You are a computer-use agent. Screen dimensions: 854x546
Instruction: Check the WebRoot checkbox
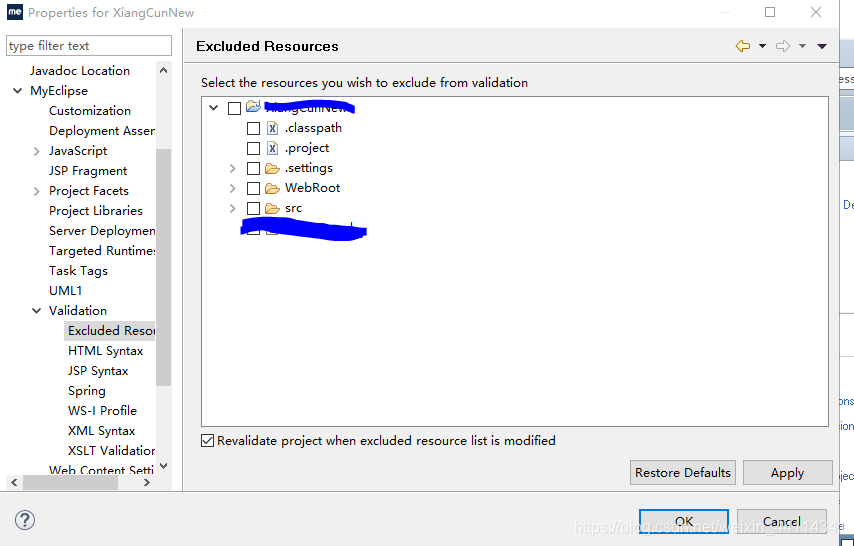click(253, 189)
